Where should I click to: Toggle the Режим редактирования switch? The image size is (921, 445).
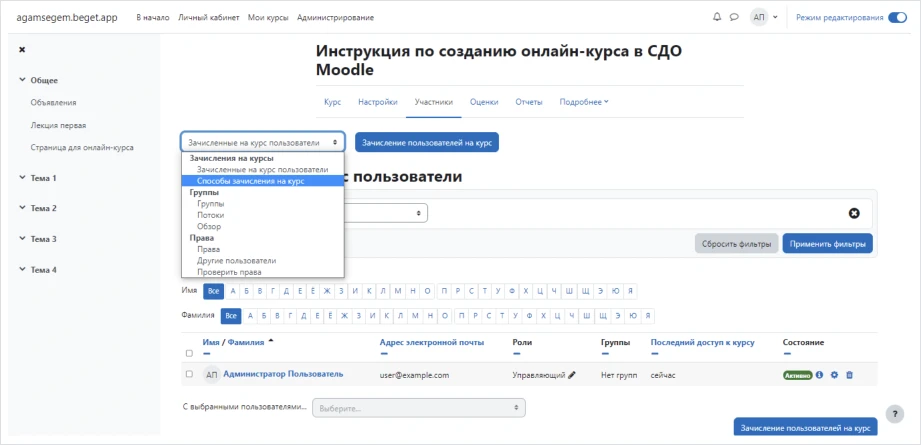click(x=898, y=18)
